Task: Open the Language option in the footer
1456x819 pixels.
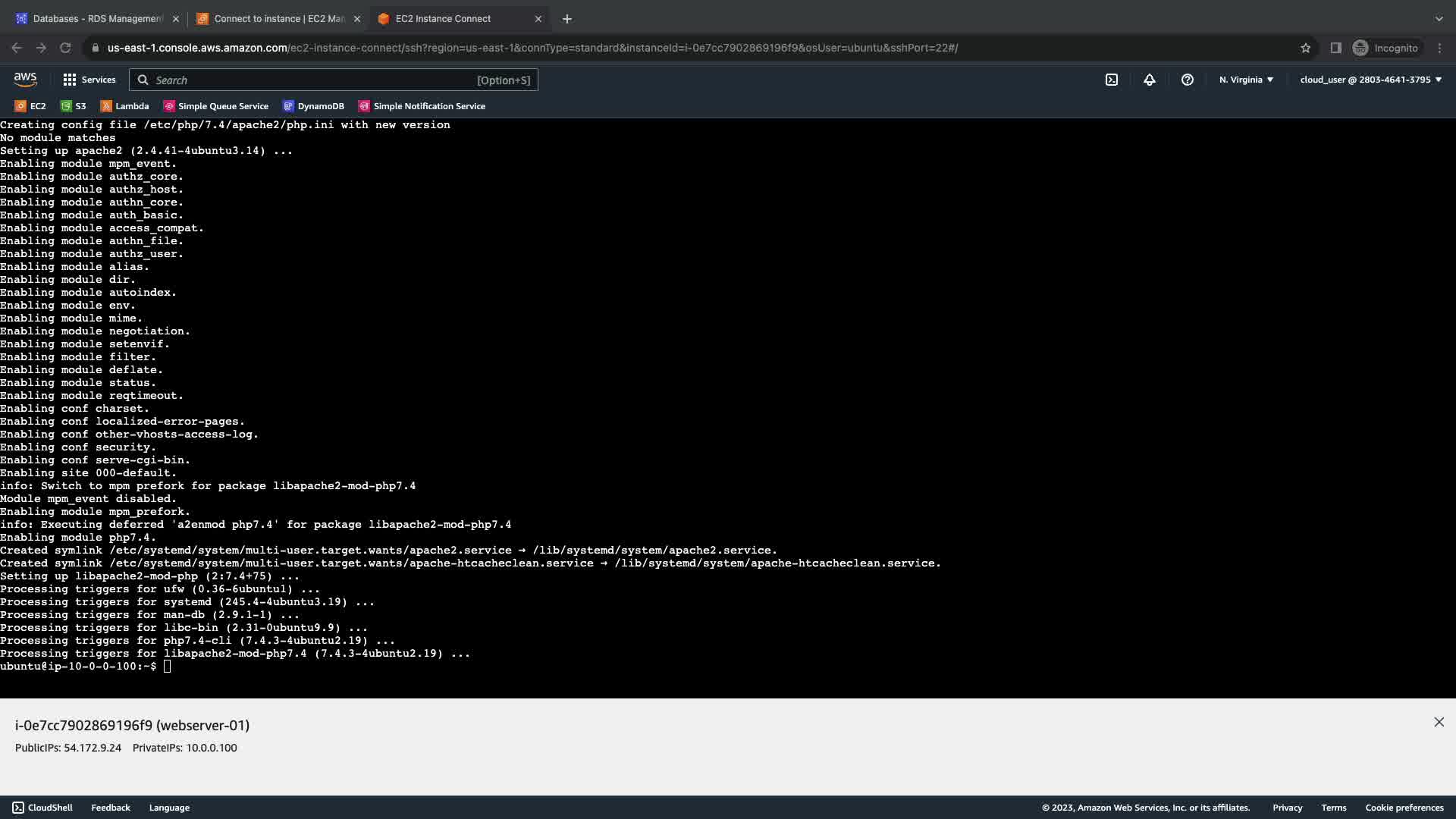Action: point(169,808)
